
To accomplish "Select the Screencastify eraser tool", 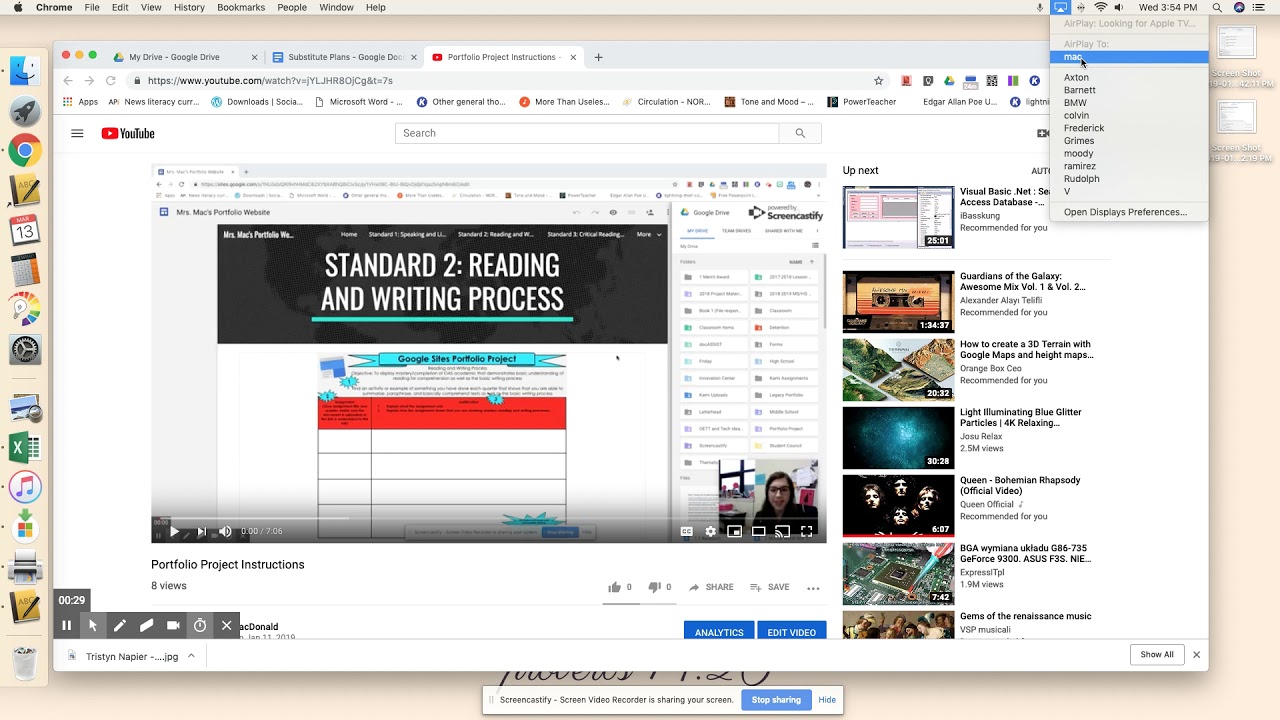I will tap(146, 626).
